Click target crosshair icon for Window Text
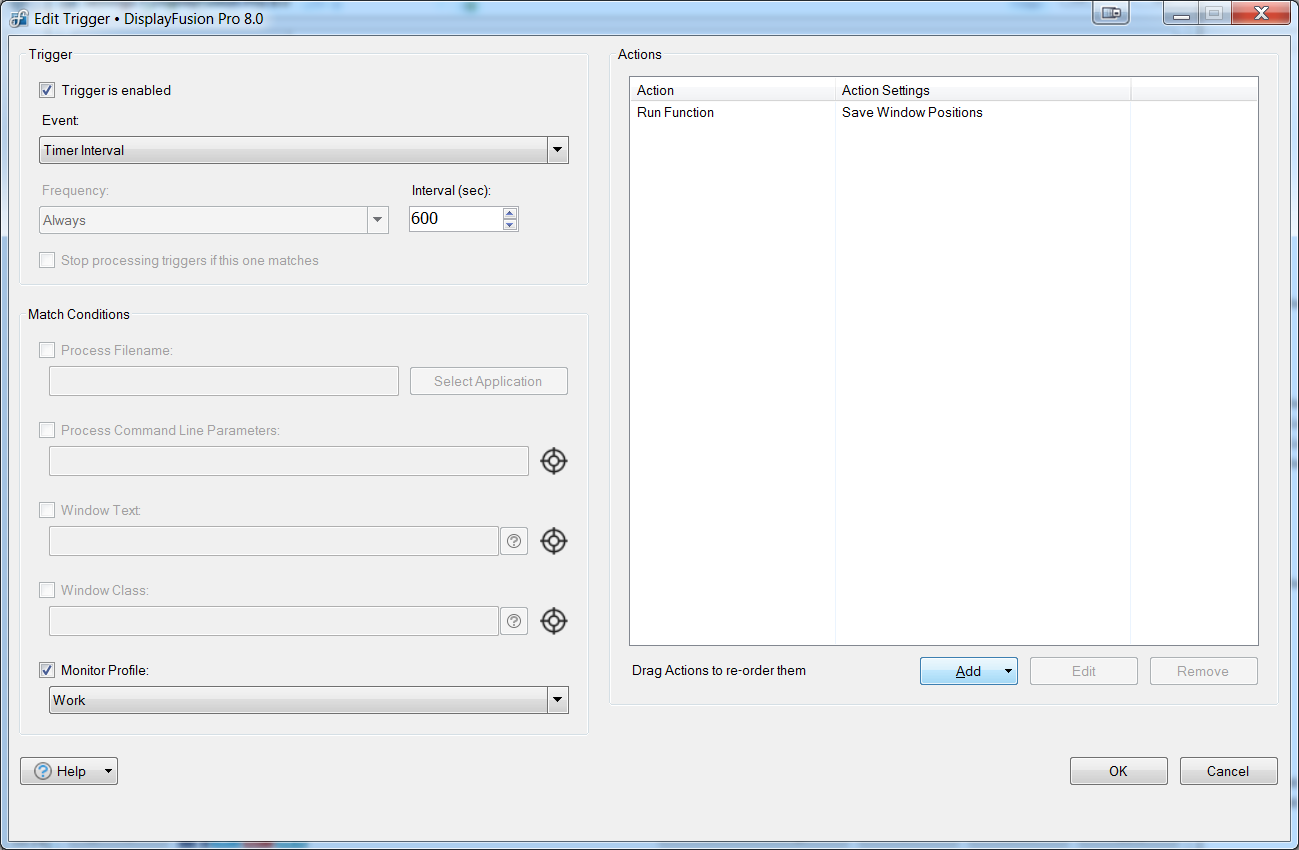The image size is (1299, 850). pyautogui.click(x=553, y=541)
